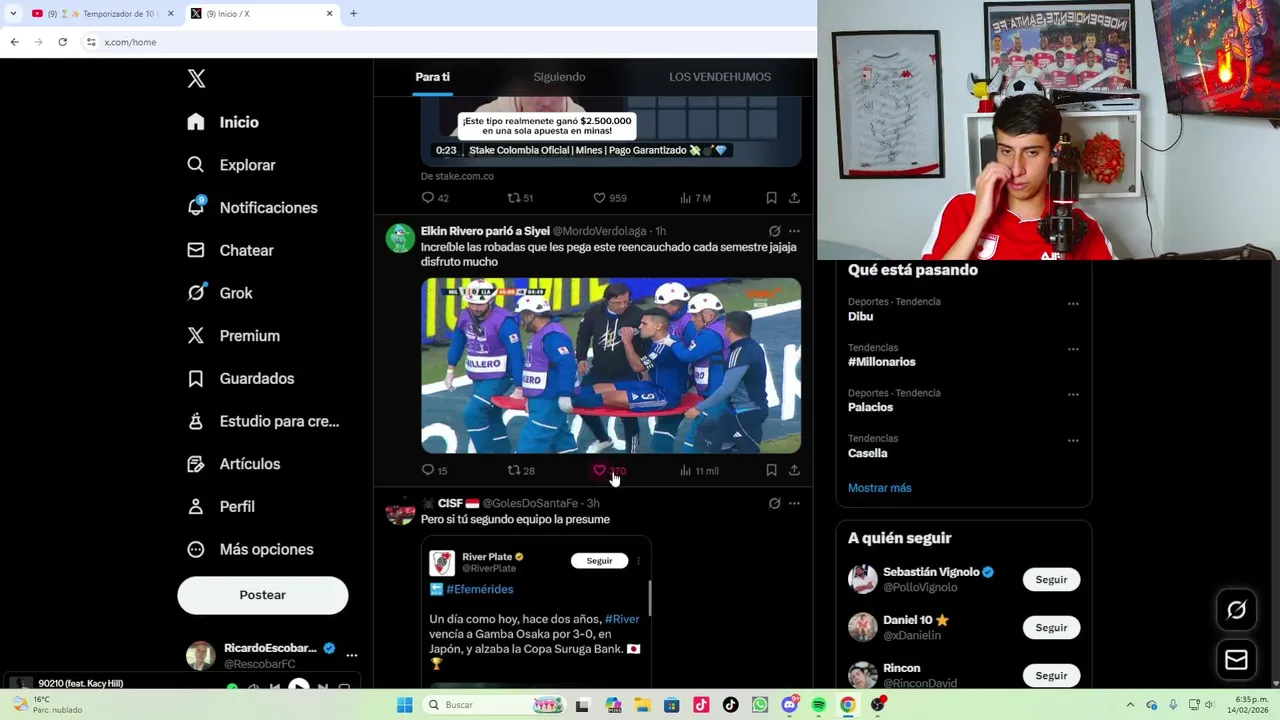1280x720 pixels.
Task: Open Grok in sidebar
Action: point(220,293)
